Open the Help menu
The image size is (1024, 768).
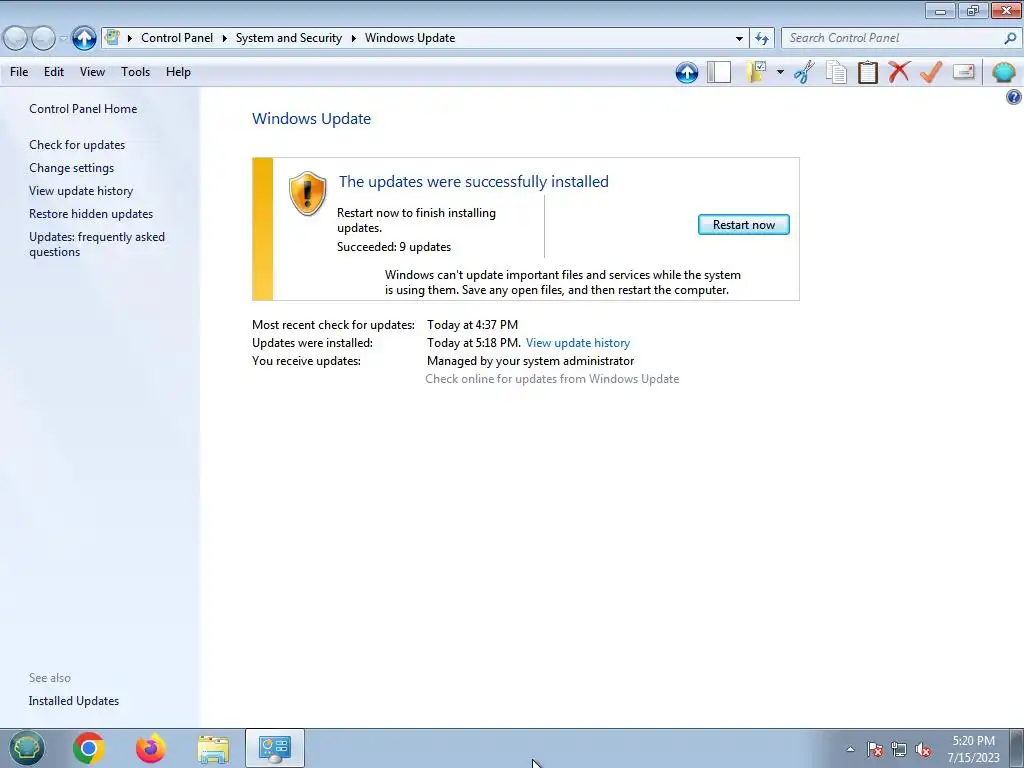(x=178, y=72)
